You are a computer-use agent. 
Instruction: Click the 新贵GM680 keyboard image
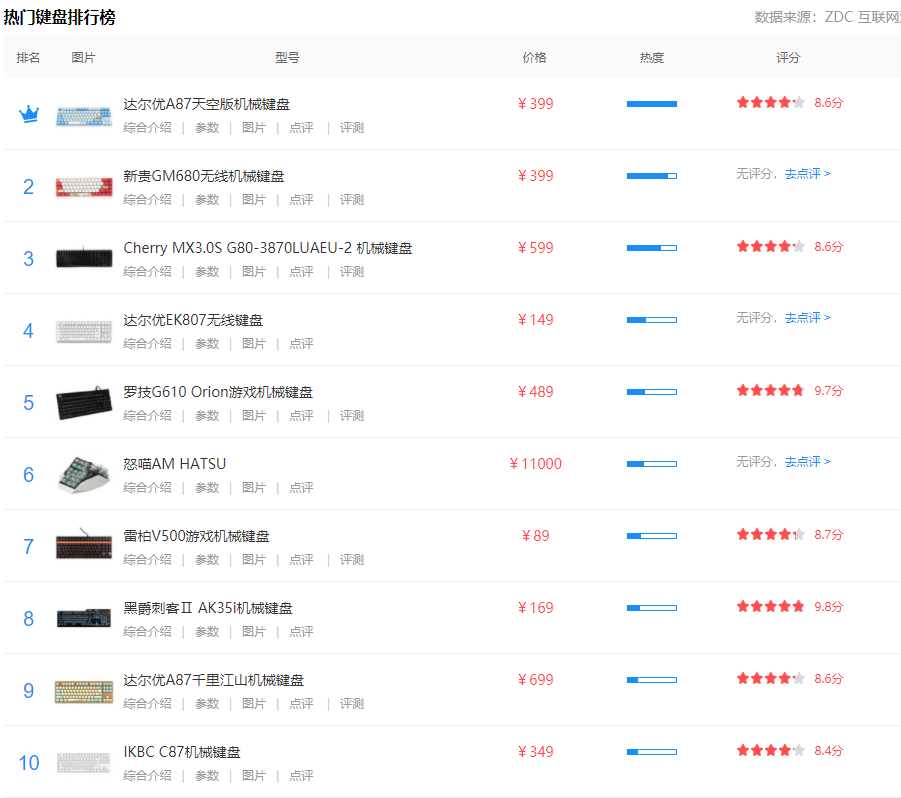(84, 187)
